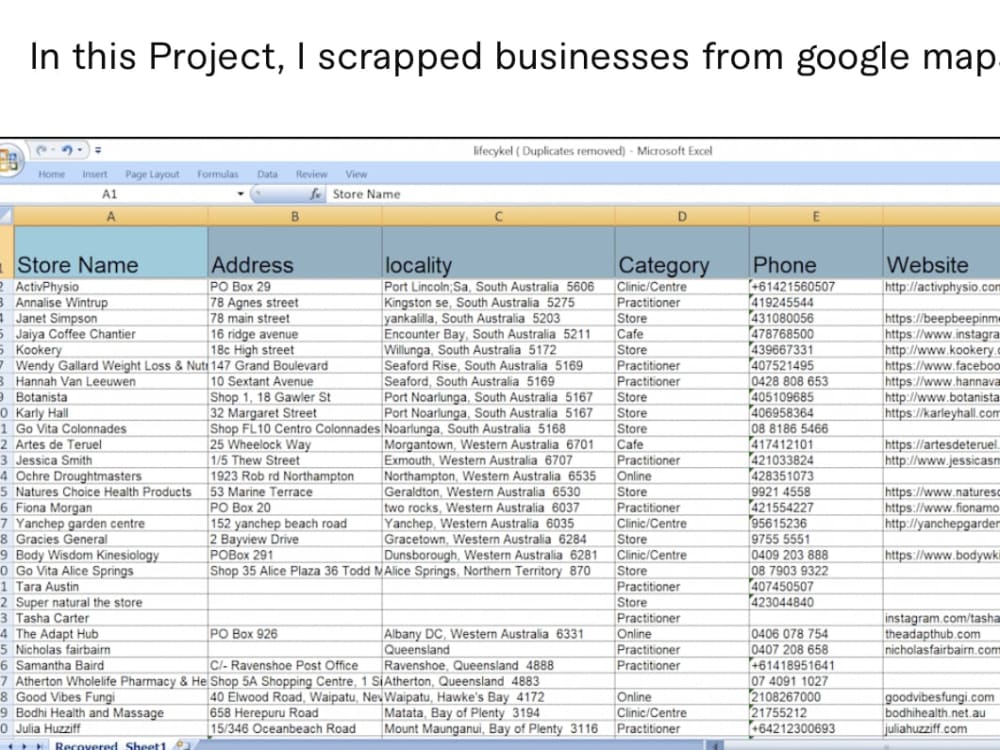Select the 08 8186 5466 phone cell
The image size is (1000, 750).
[816, 429]
